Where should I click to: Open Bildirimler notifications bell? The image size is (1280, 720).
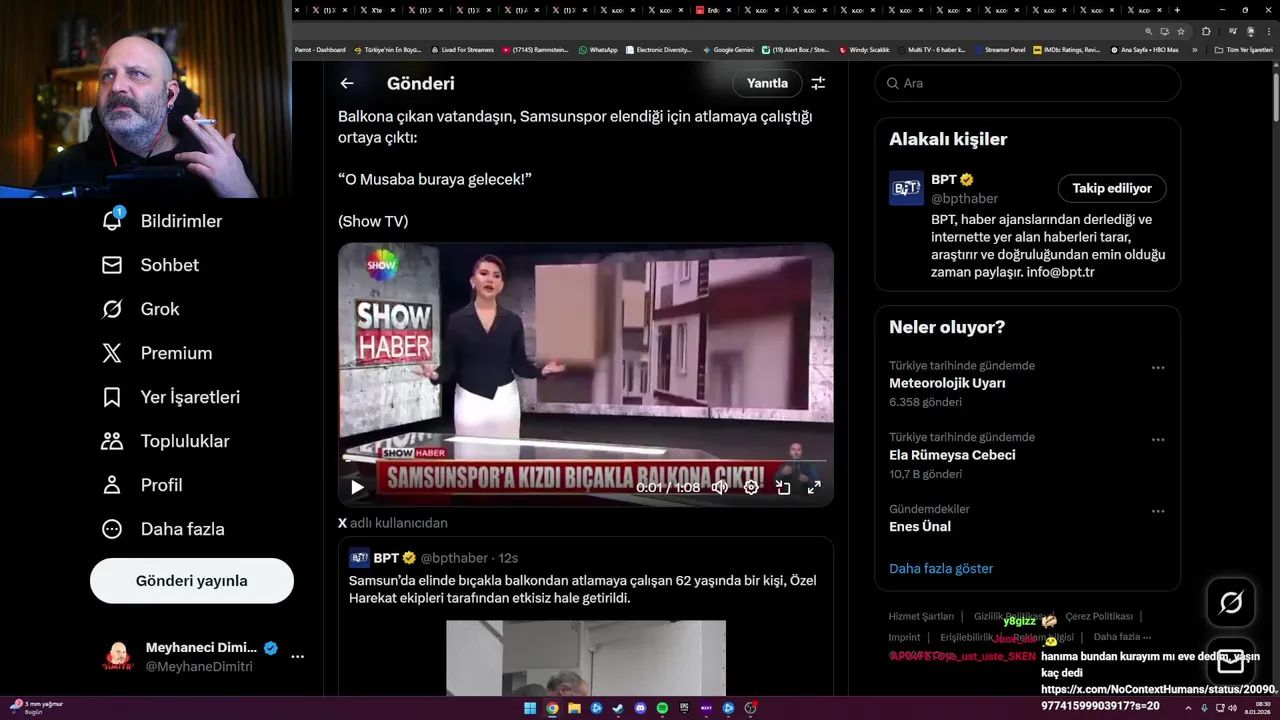tap(113, 220)
